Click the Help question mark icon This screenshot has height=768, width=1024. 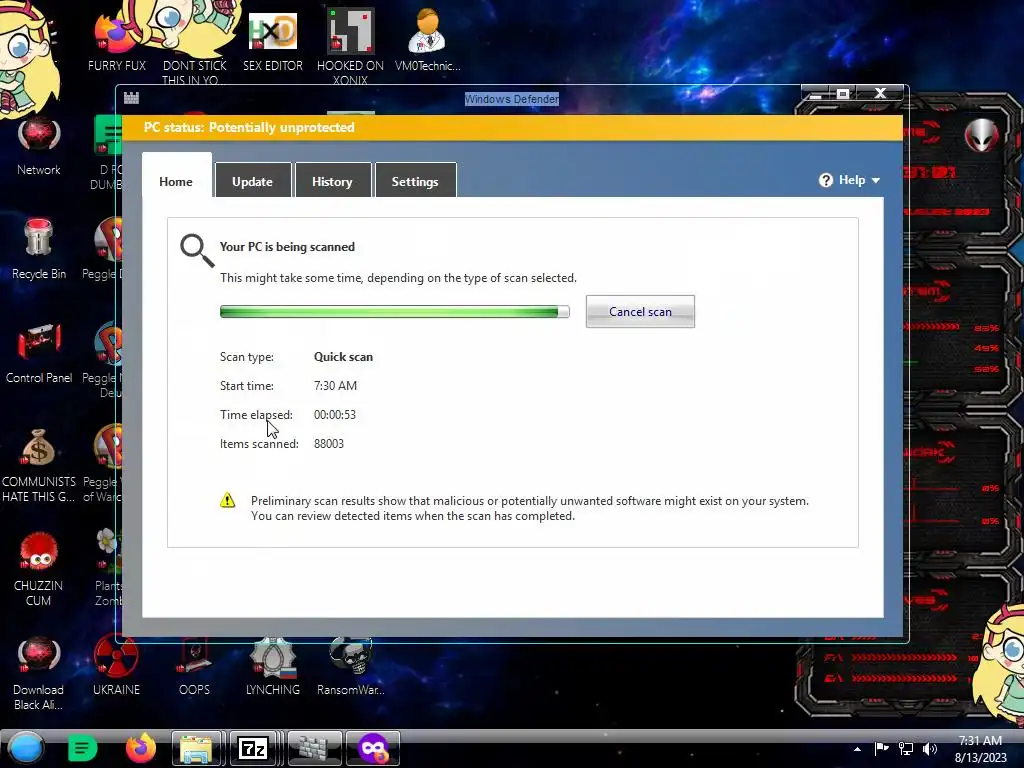coord(825,180)
